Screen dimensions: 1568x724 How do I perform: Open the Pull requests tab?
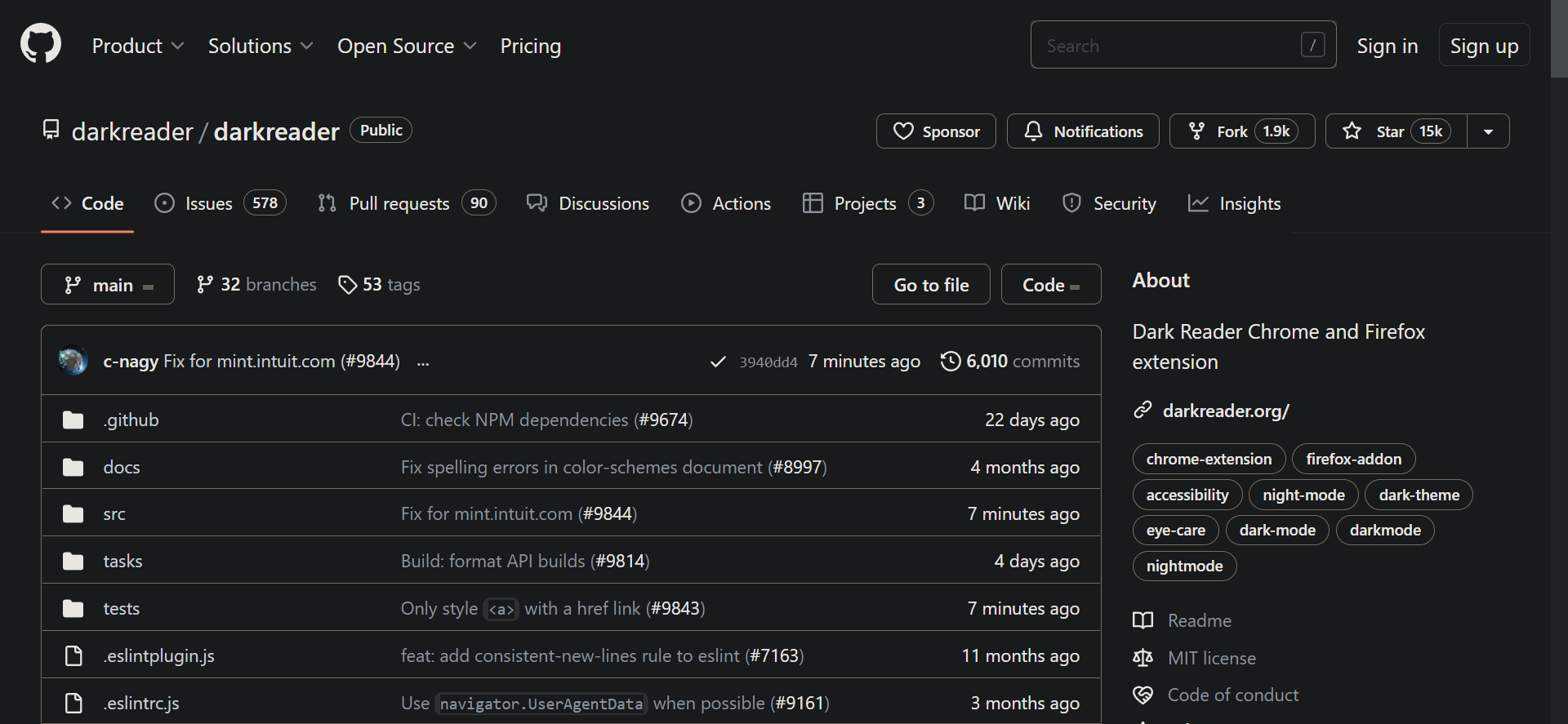pos(407,203)
